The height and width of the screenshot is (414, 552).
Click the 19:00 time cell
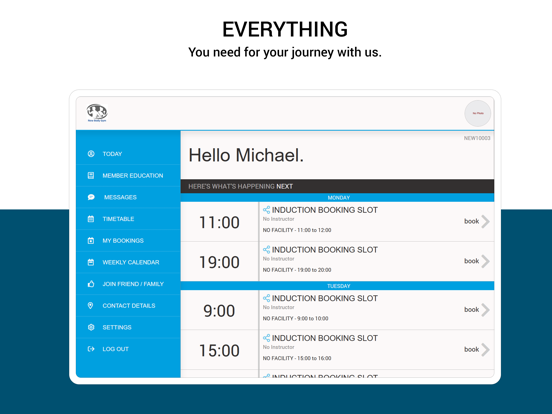coord(219,262)
